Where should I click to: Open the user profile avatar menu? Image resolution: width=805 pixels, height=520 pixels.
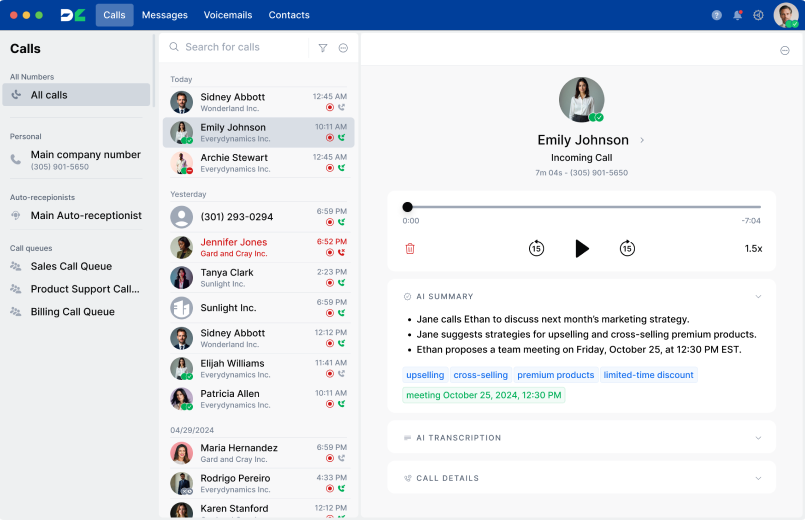pyautogui.click(x=785, y=15)
